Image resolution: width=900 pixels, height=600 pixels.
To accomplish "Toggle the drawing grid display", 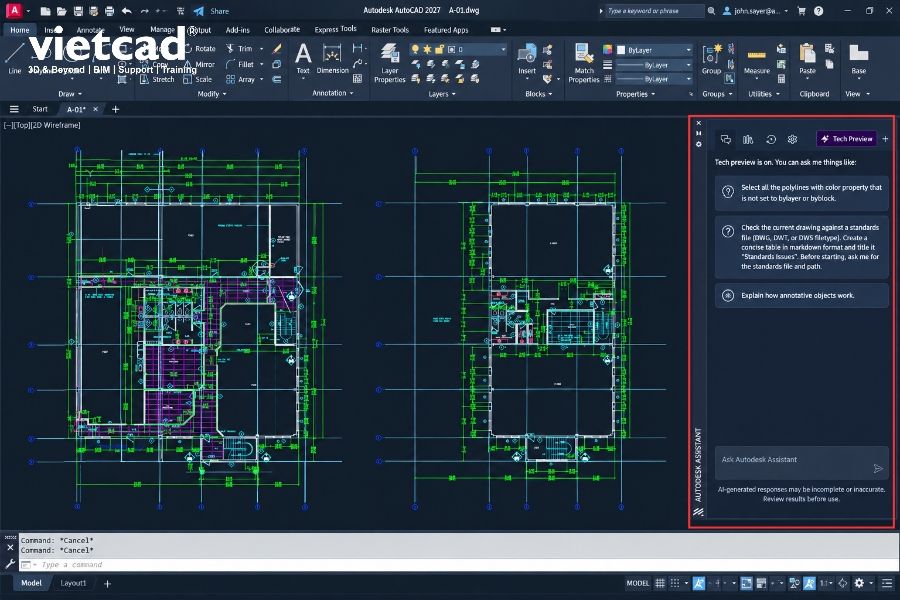I will point(660,583).
